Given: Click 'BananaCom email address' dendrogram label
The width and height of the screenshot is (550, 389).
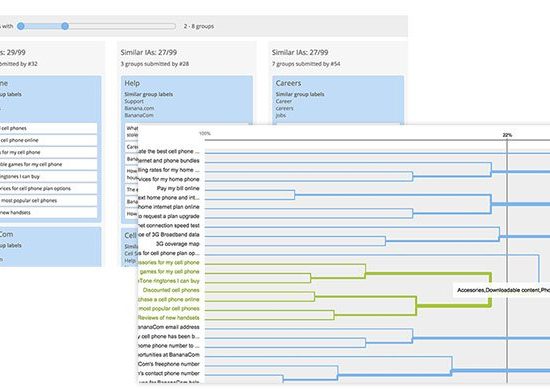Looking at the screenshot, I should point(169,327).
